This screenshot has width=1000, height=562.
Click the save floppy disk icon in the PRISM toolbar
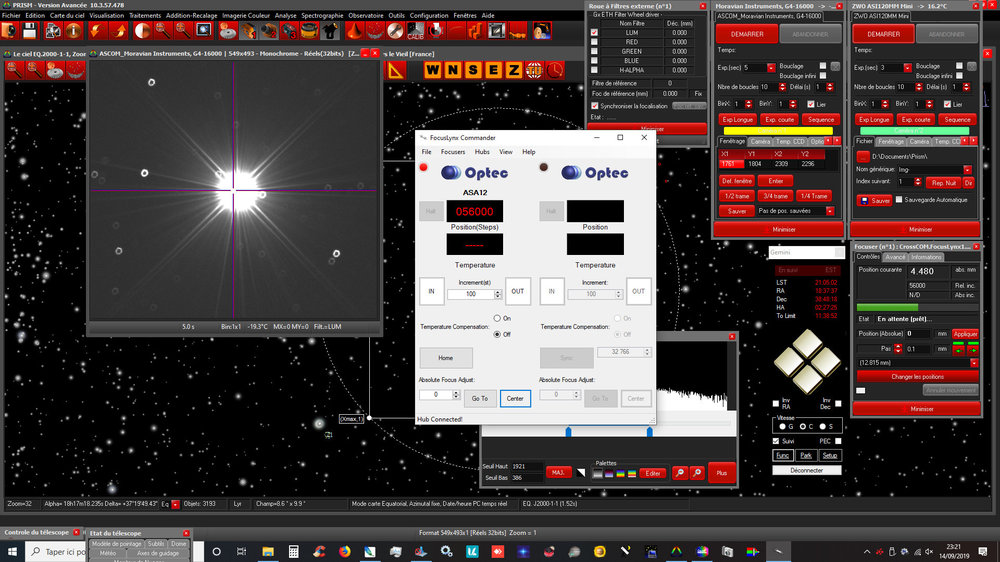29,31
